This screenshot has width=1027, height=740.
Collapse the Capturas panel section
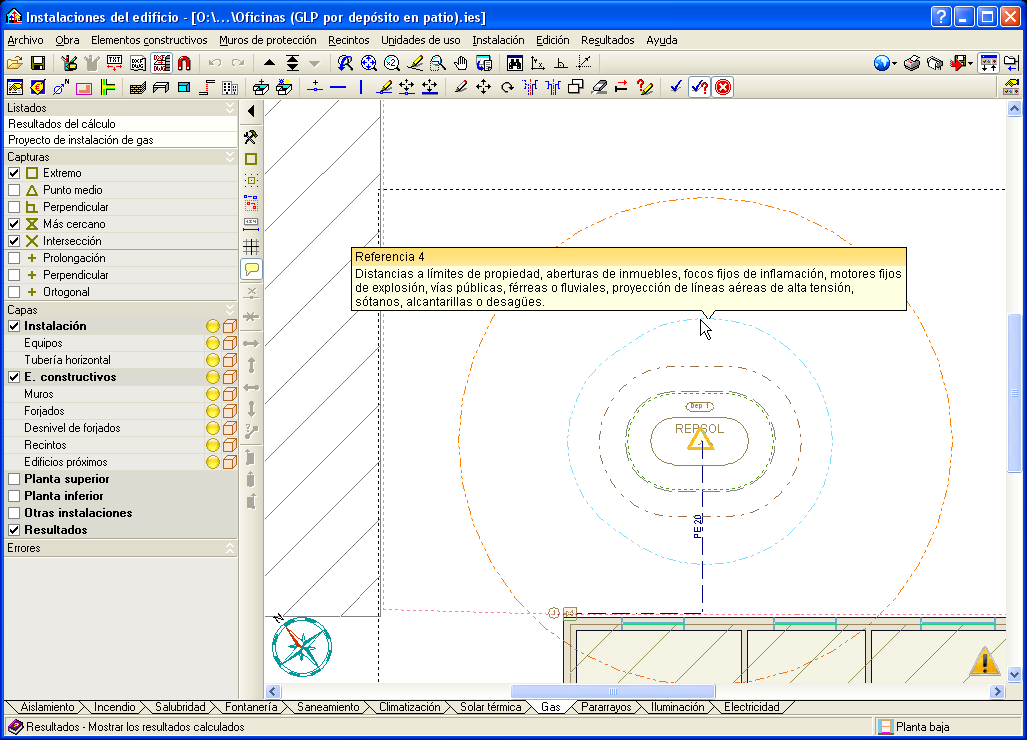click(230, 157)
